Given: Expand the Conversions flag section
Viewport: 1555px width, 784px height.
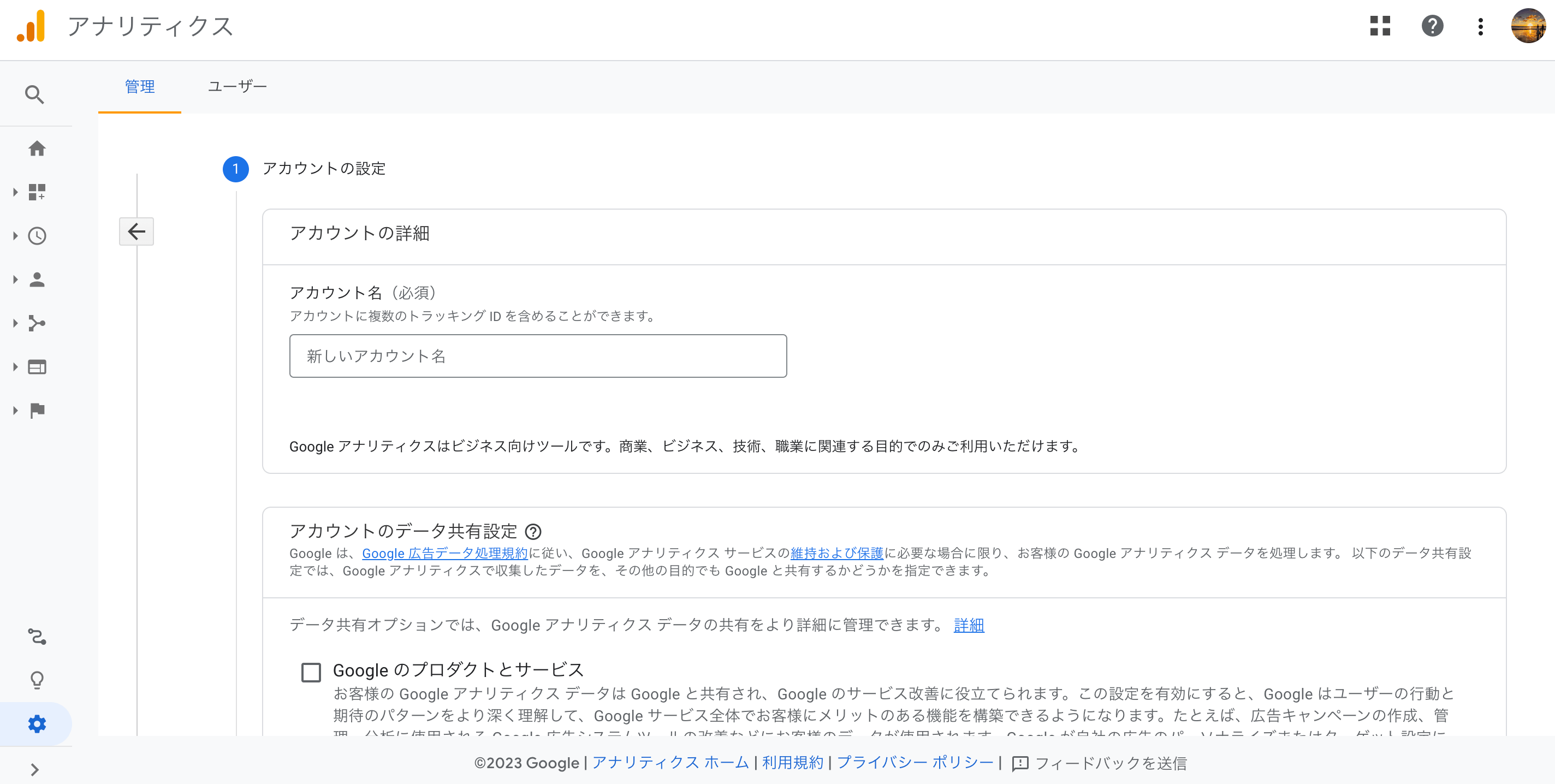Looking at the screenshot, I should [x=37, y=411].
